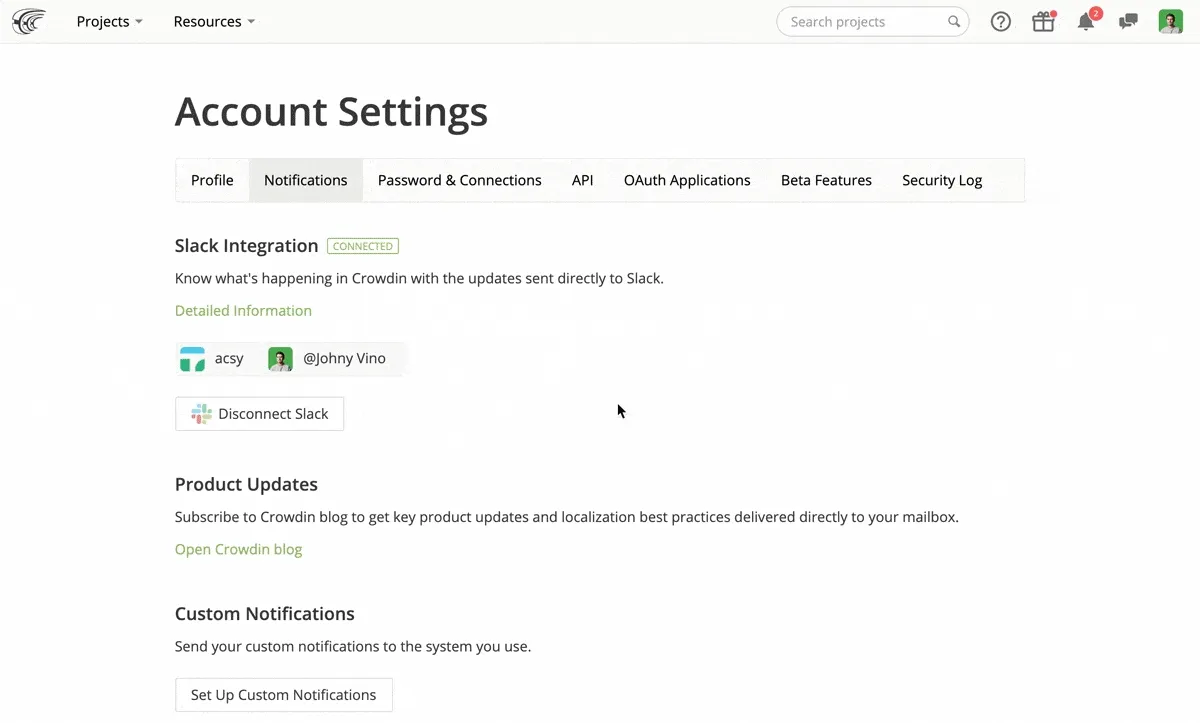Viewport: 1200px width, 723px height.
Task: Switch to the Profile tab
Action: tap(212, 180)
